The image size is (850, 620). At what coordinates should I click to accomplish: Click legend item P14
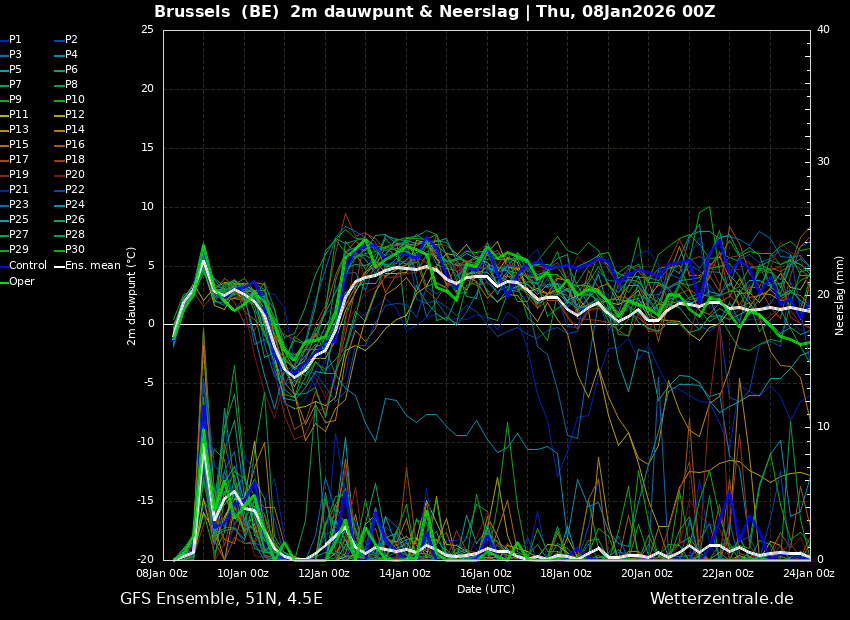click(x=69, y=130)
